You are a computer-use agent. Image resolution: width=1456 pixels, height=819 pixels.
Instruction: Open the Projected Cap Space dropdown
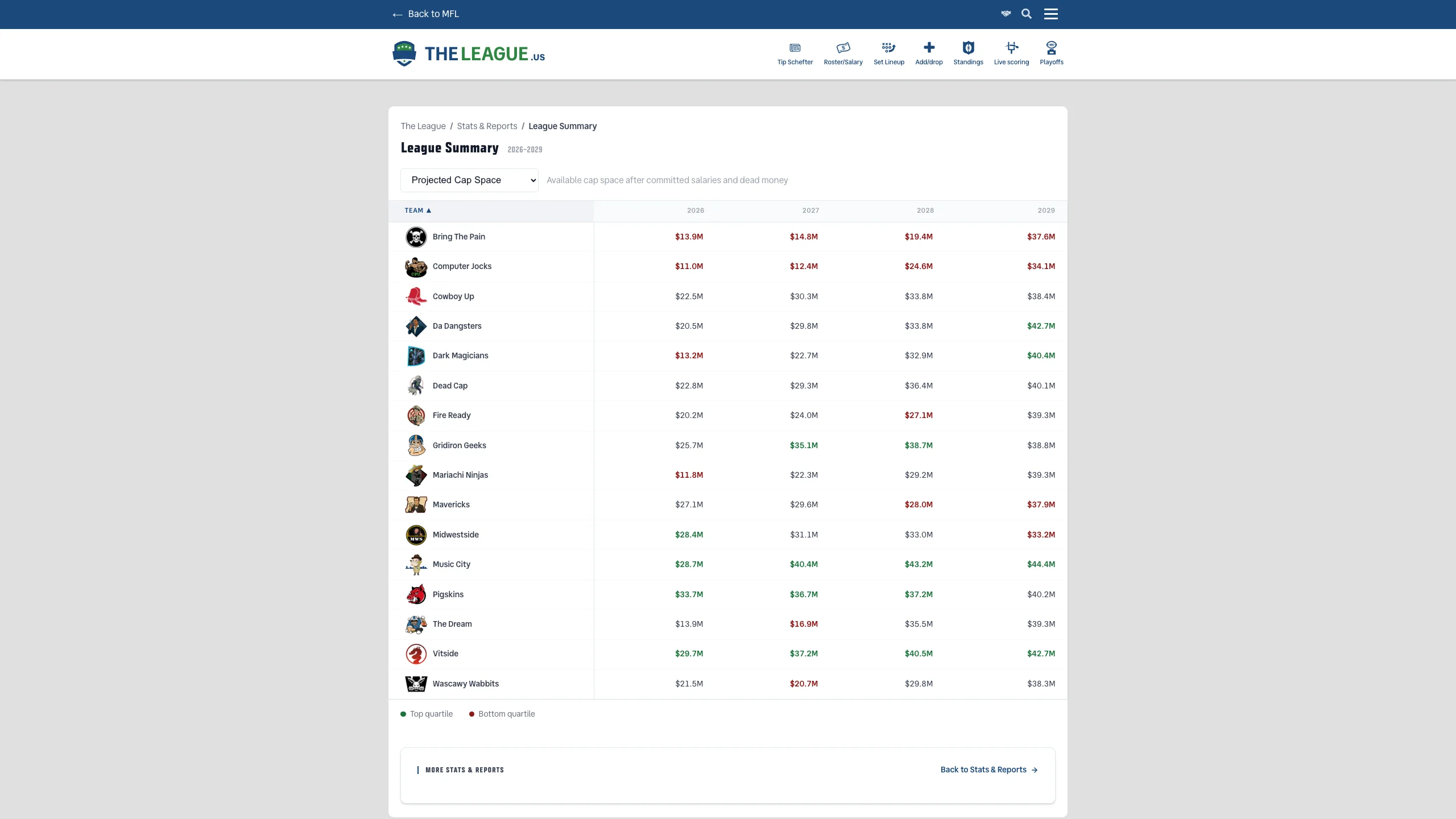469,180
